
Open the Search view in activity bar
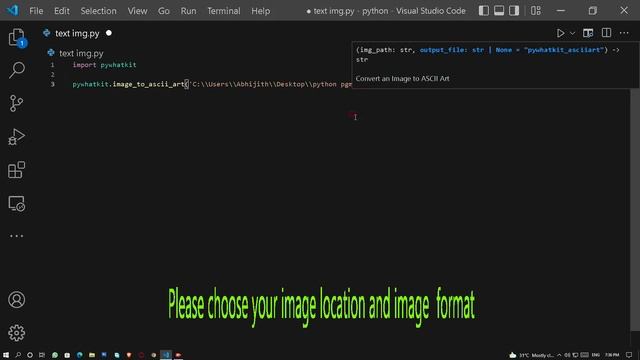[x=16, y=70]
